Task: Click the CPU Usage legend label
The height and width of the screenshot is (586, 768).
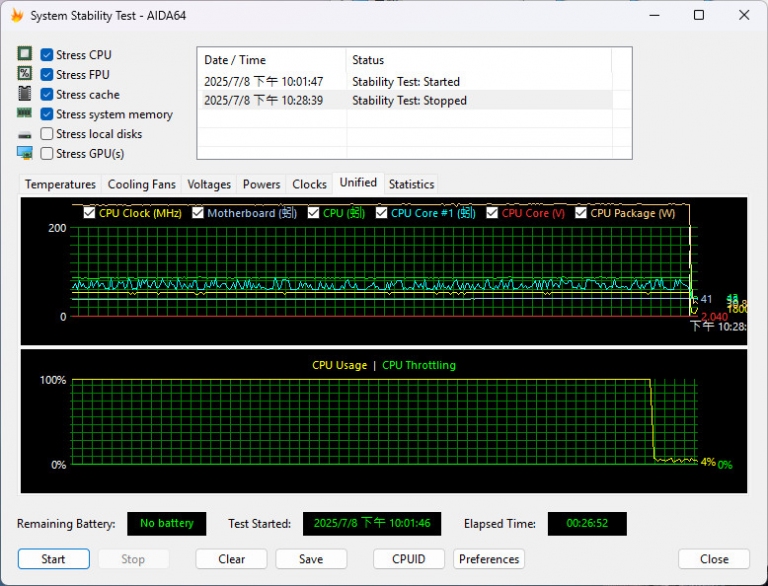Action: 339,365
